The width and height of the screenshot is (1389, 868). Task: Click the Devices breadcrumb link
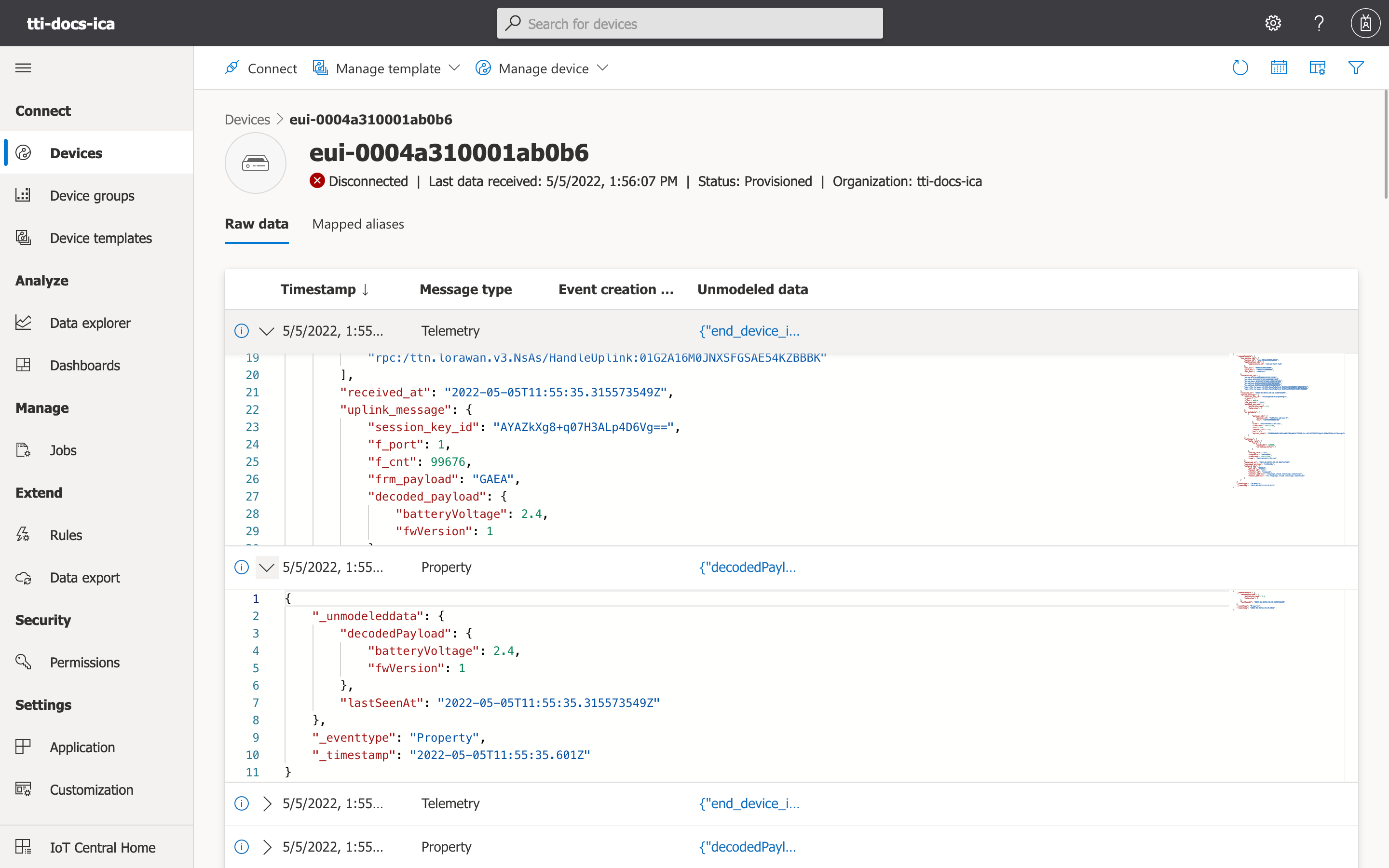(247, 120)
